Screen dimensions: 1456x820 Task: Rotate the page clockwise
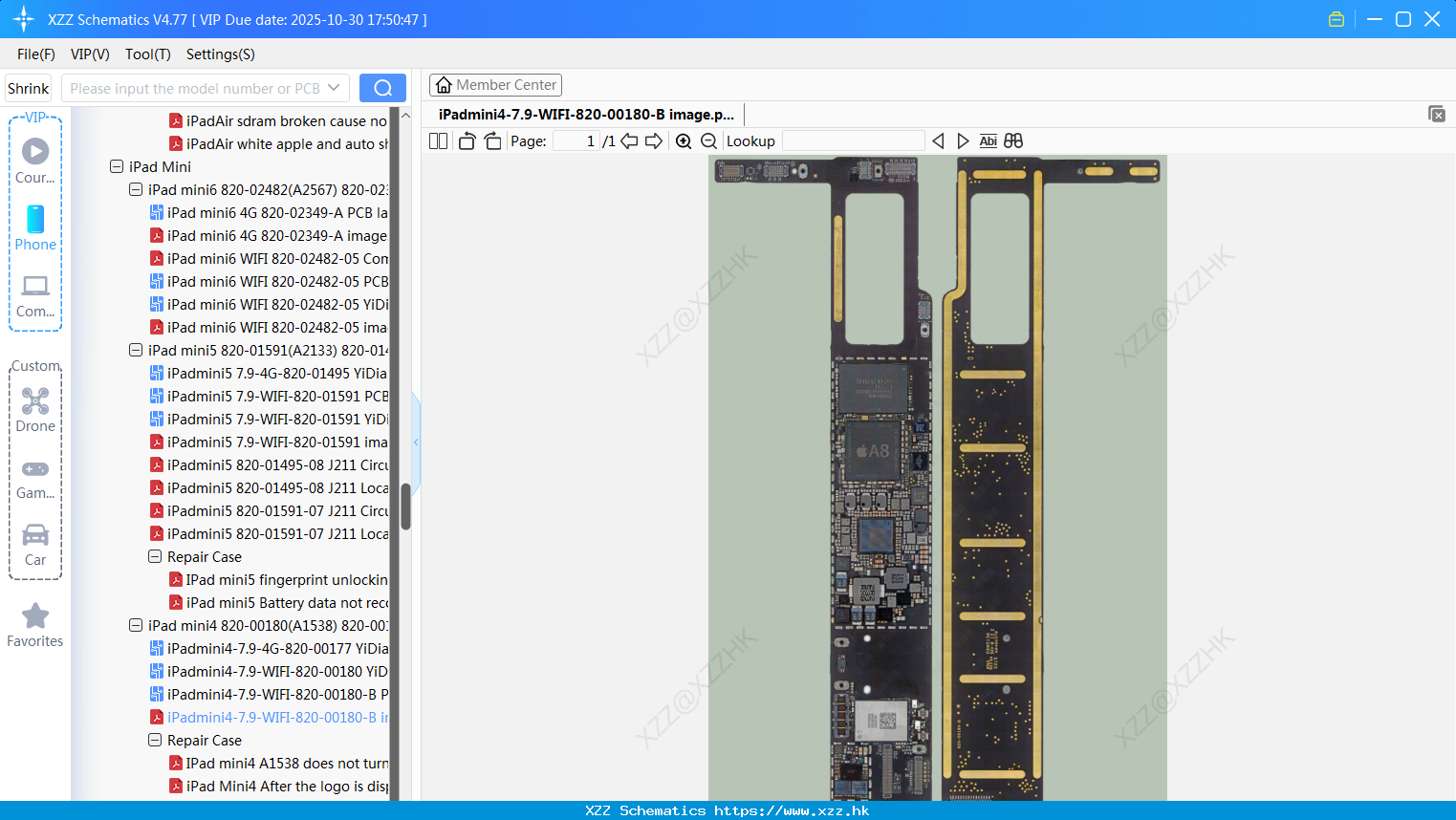492,140
